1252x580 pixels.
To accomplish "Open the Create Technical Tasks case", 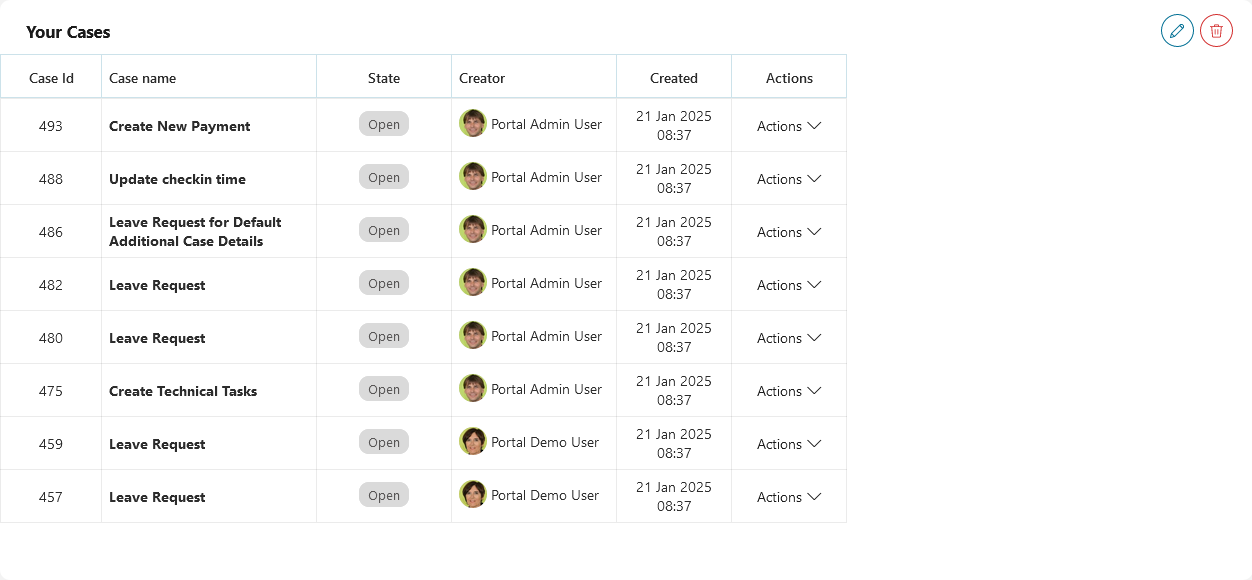I will coord(183,391).
